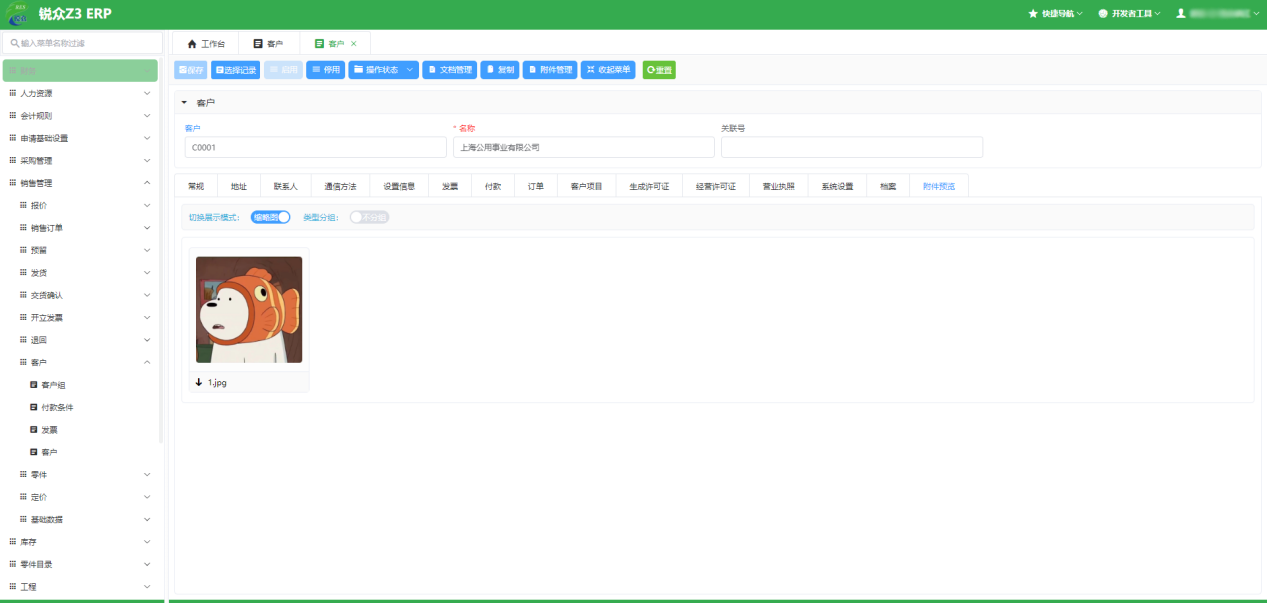Click the download arrow next to 1.jpg
Screen dimensions: 1267x603
click(x=199, y=382)
